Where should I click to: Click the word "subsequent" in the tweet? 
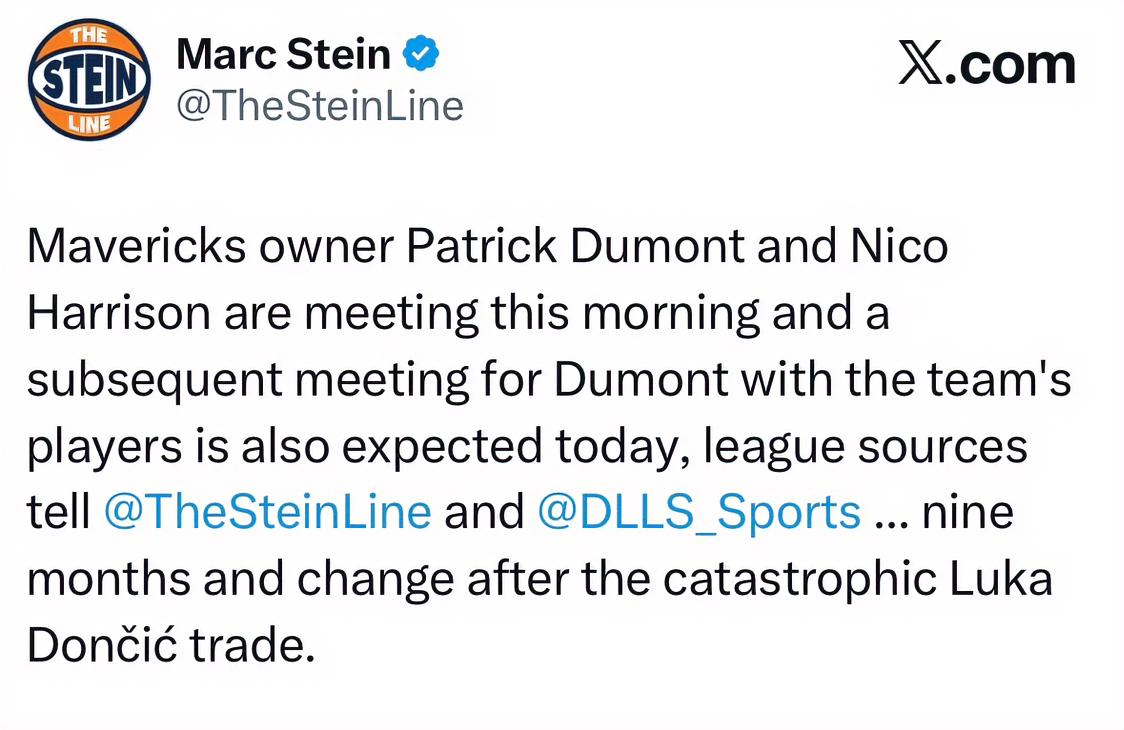(x=156, y=380)
